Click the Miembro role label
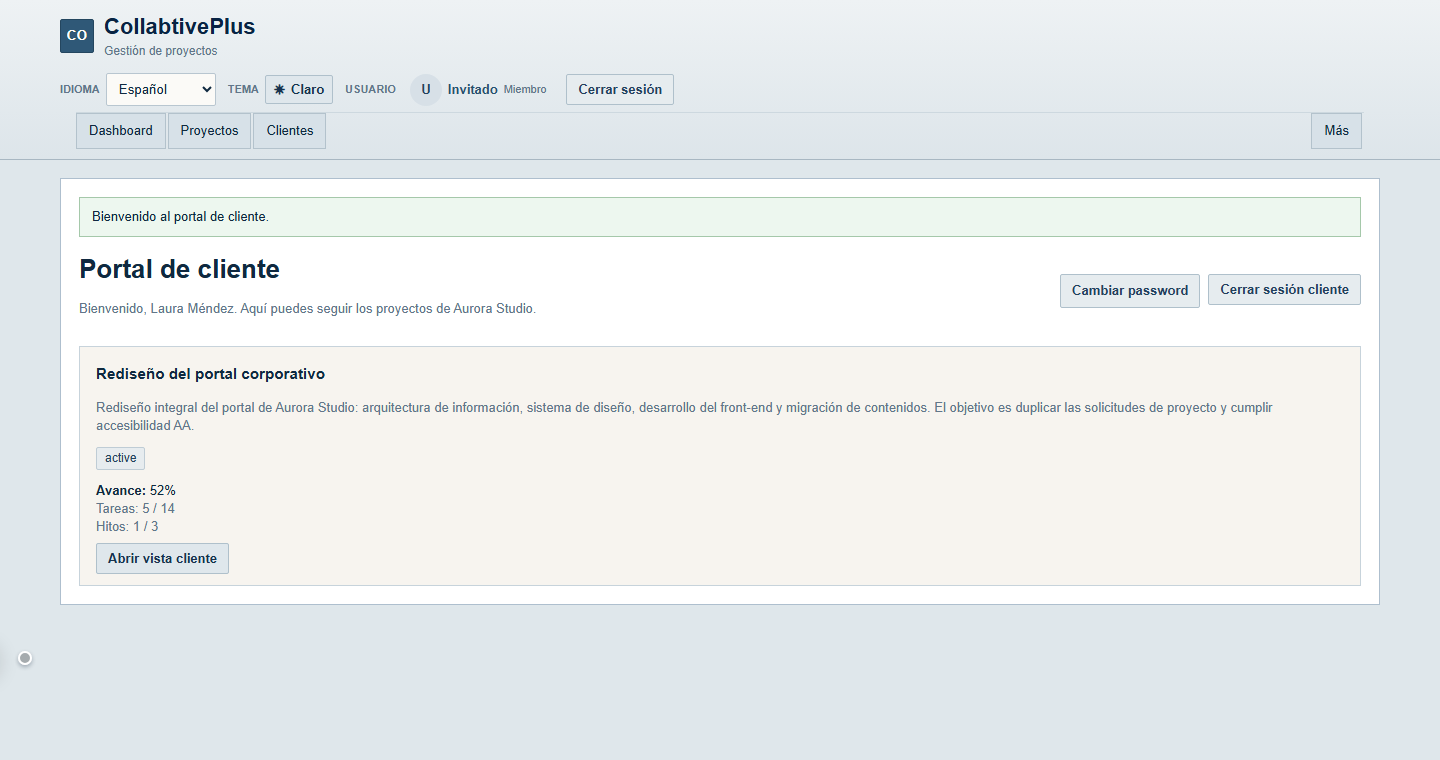Viewport: 1440px width, 760px height. point(525,90)
